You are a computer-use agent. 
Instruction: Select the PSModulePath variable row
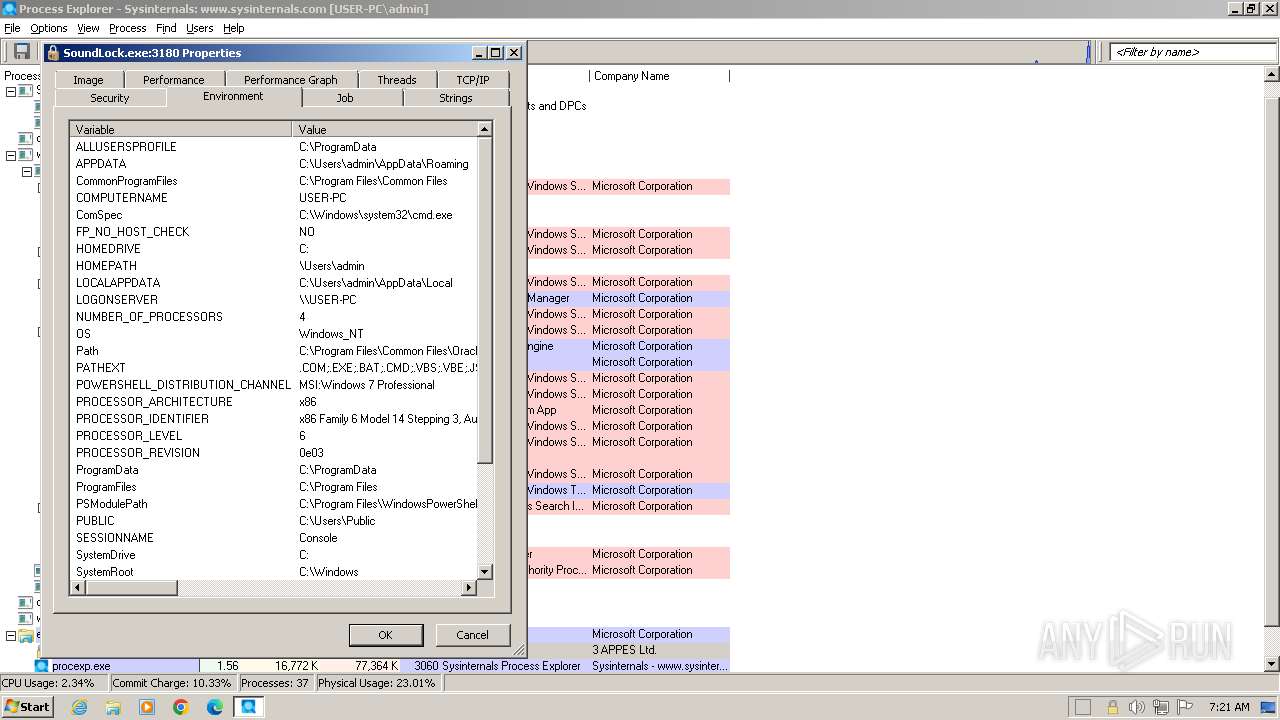point(273,504)
